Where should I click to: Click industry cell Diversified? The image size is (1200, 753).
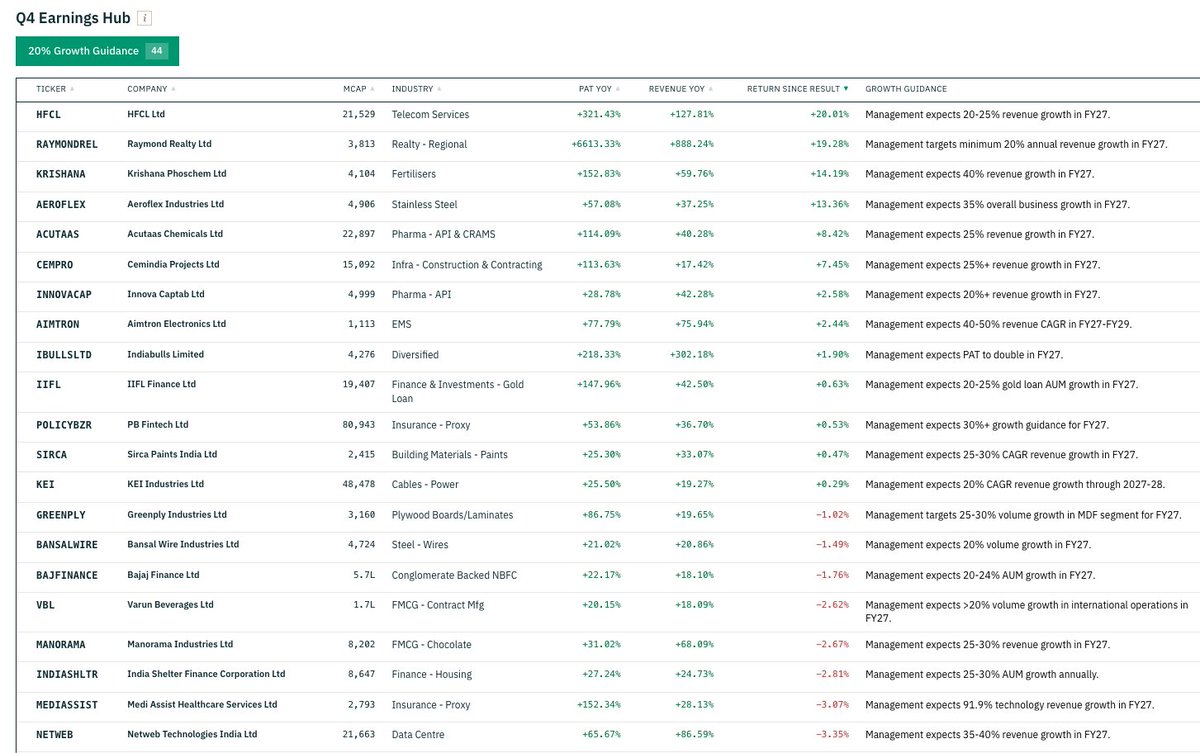click(415, 355)
